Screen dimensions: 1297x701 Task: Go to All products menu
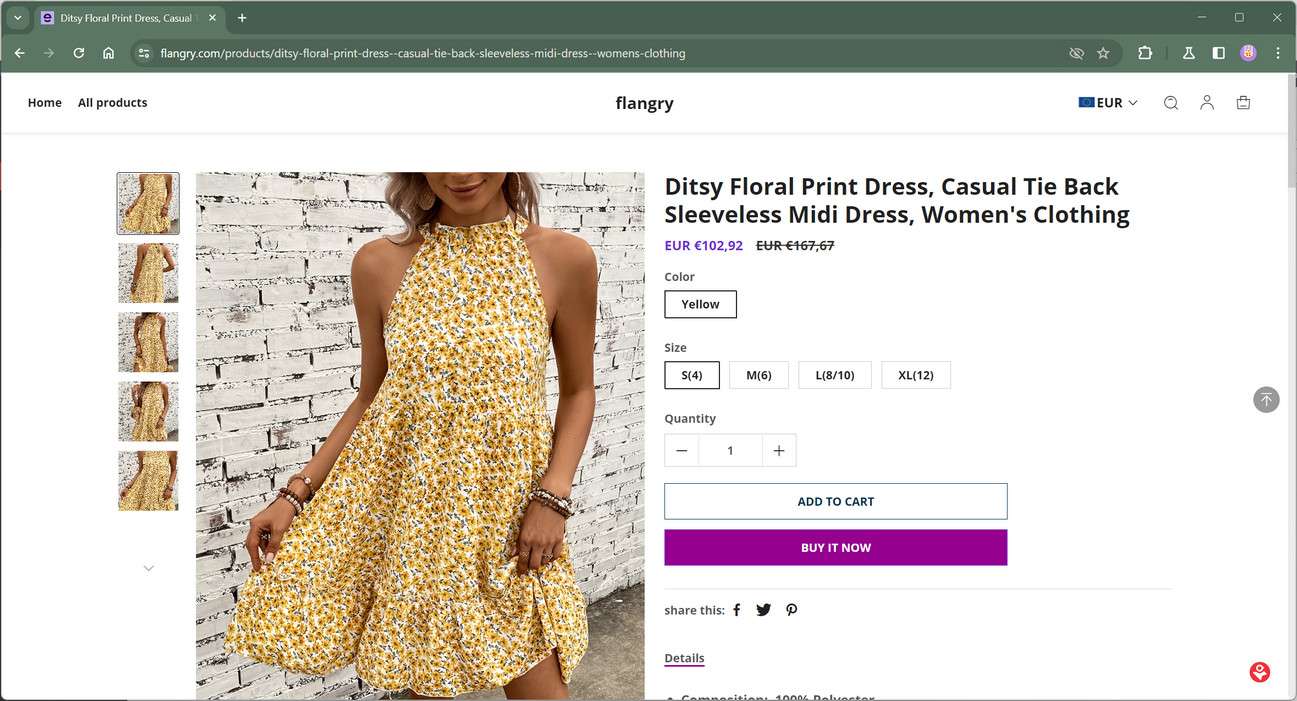112,103
